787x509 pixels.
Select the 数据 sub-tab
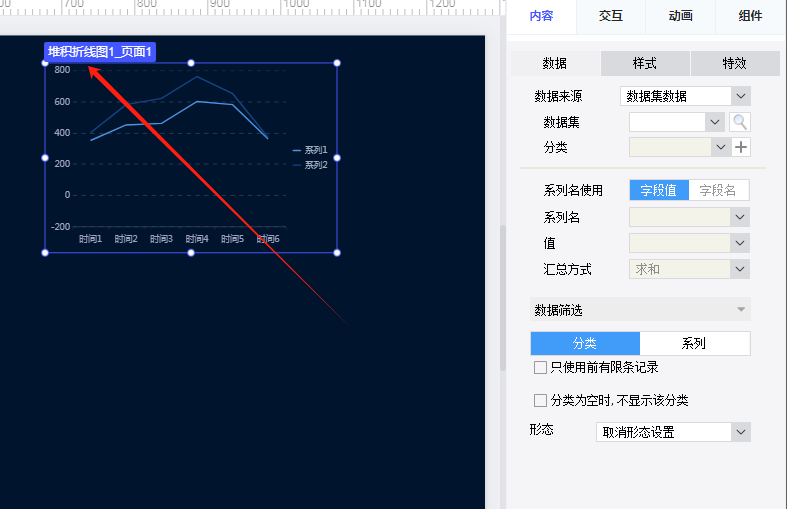point(555,63)
